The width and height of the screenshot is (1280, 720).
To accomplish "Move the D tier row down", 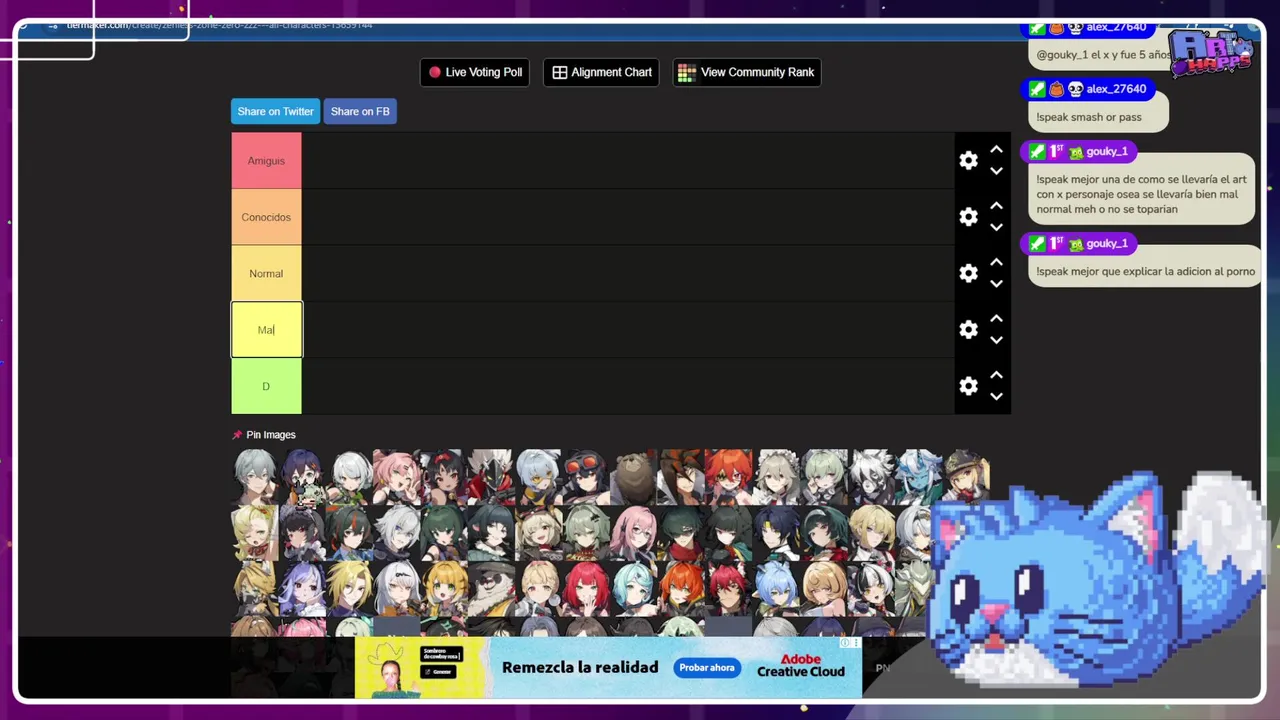I will [996, 396].
